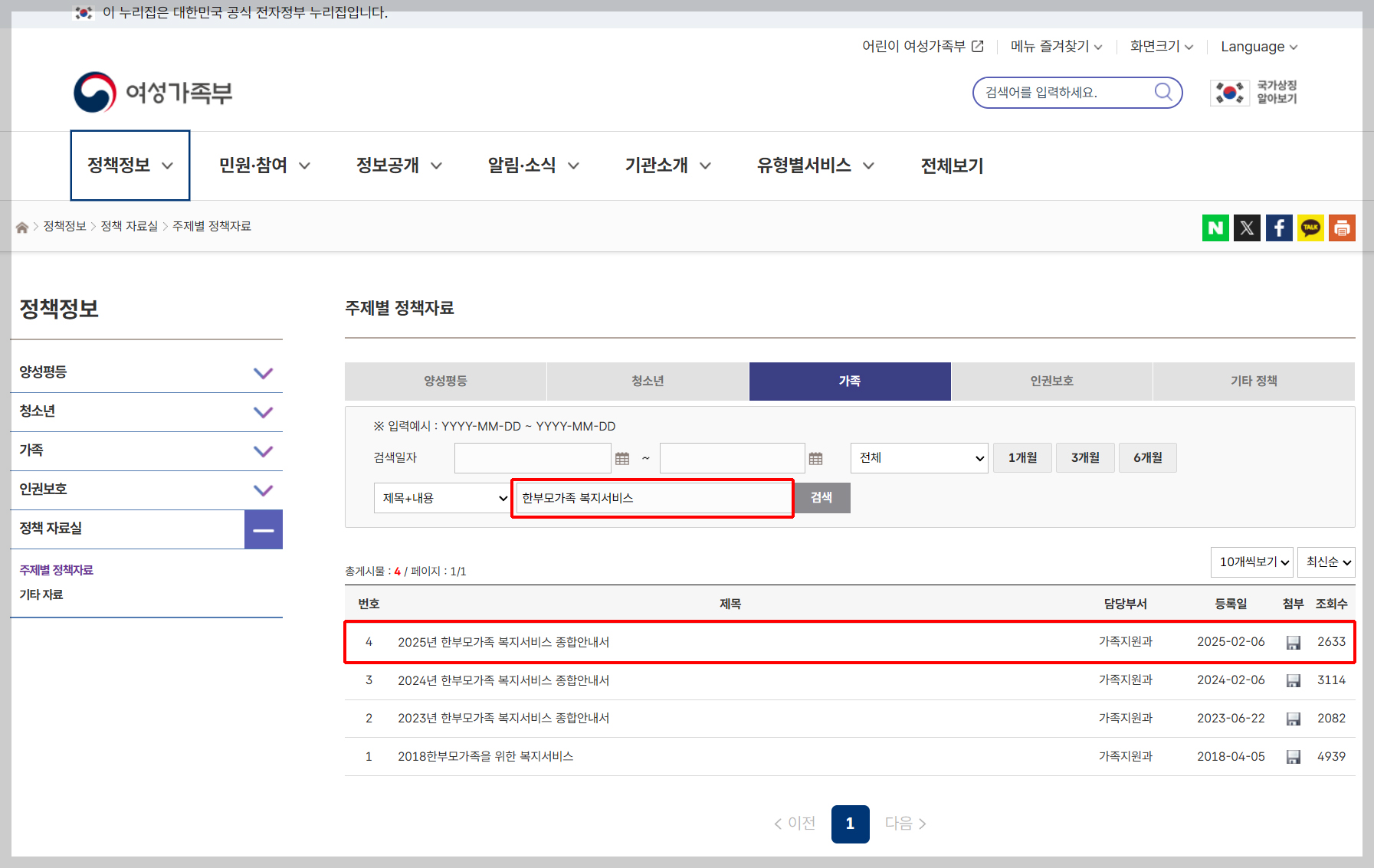Share the page on X

point(1247,228)
